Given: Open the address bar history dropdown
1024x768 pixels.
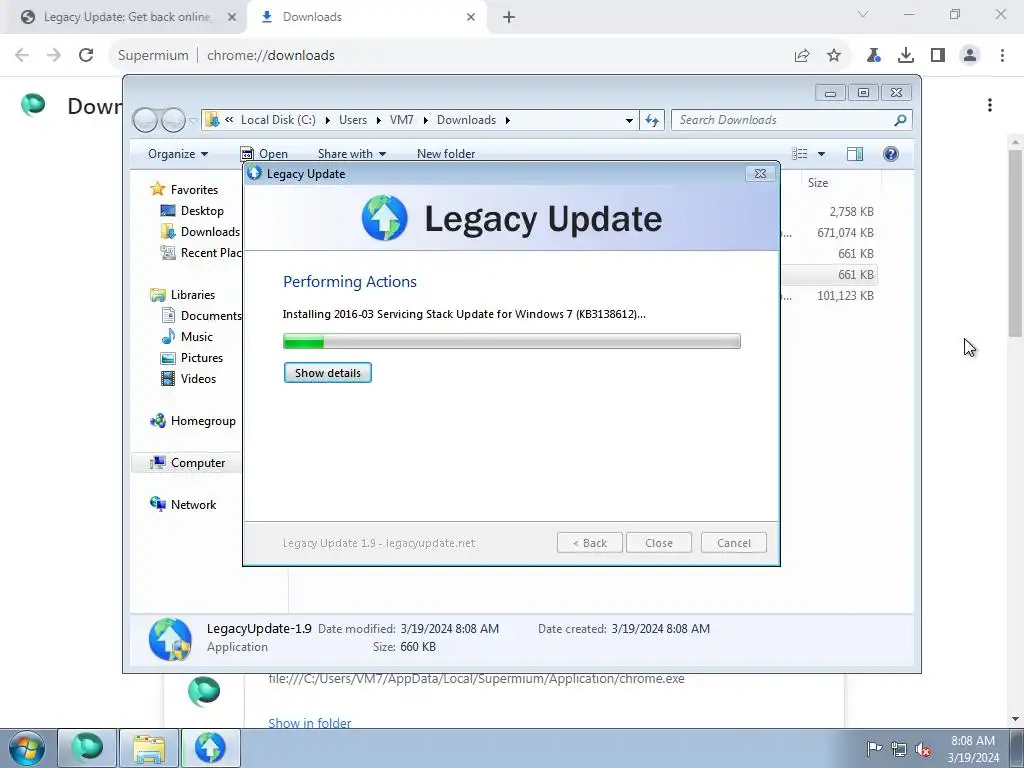Looking at the screenshot, I should pos(628,120).
